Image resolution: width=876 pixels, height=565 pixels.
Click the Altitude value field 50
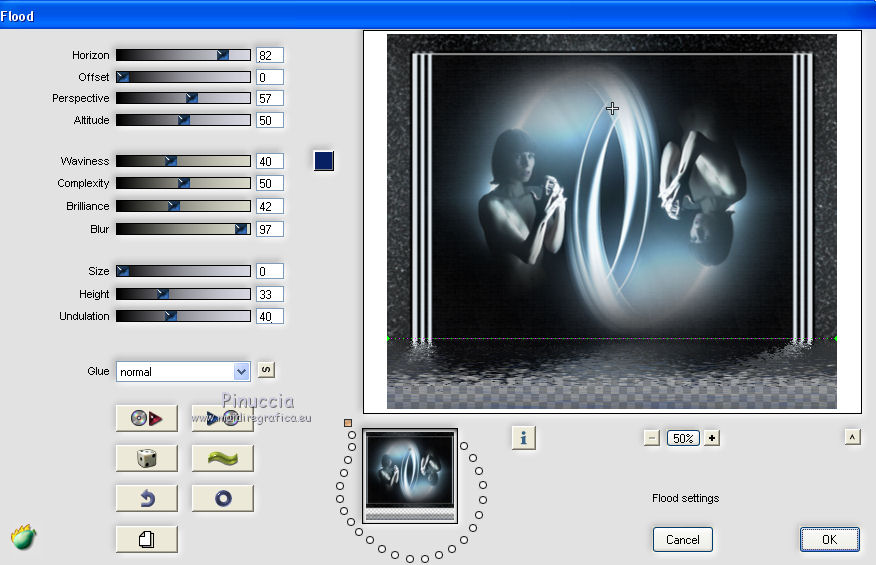pos(270,120)
